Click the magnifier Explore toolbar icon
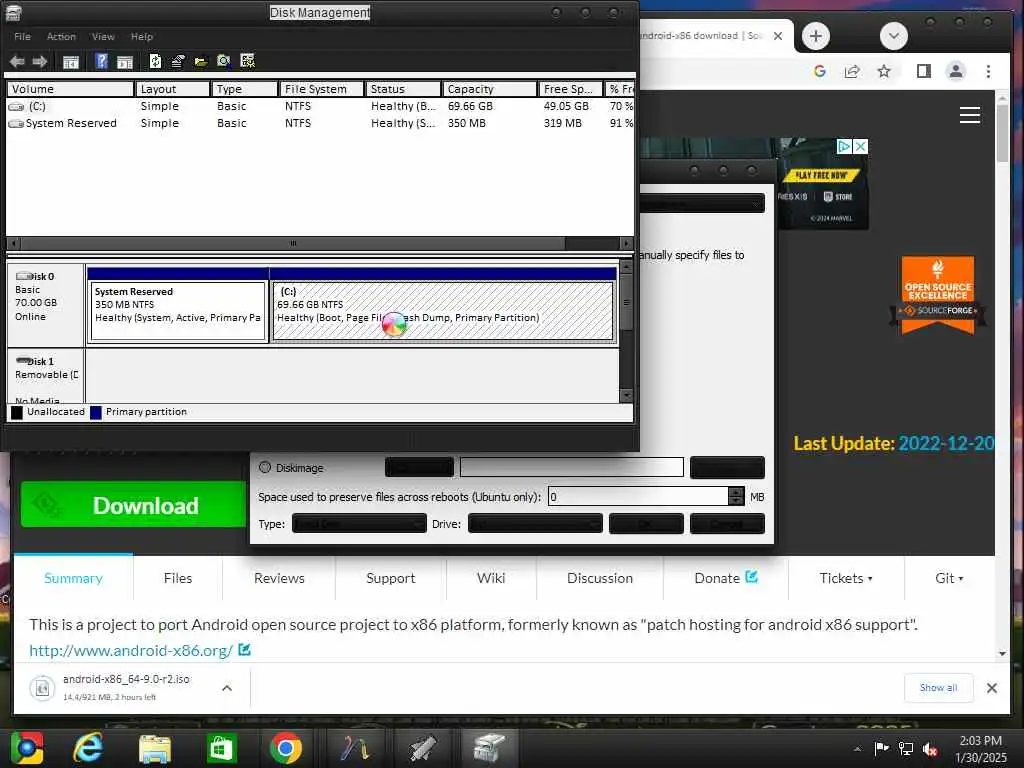 (x=223, y=61)
